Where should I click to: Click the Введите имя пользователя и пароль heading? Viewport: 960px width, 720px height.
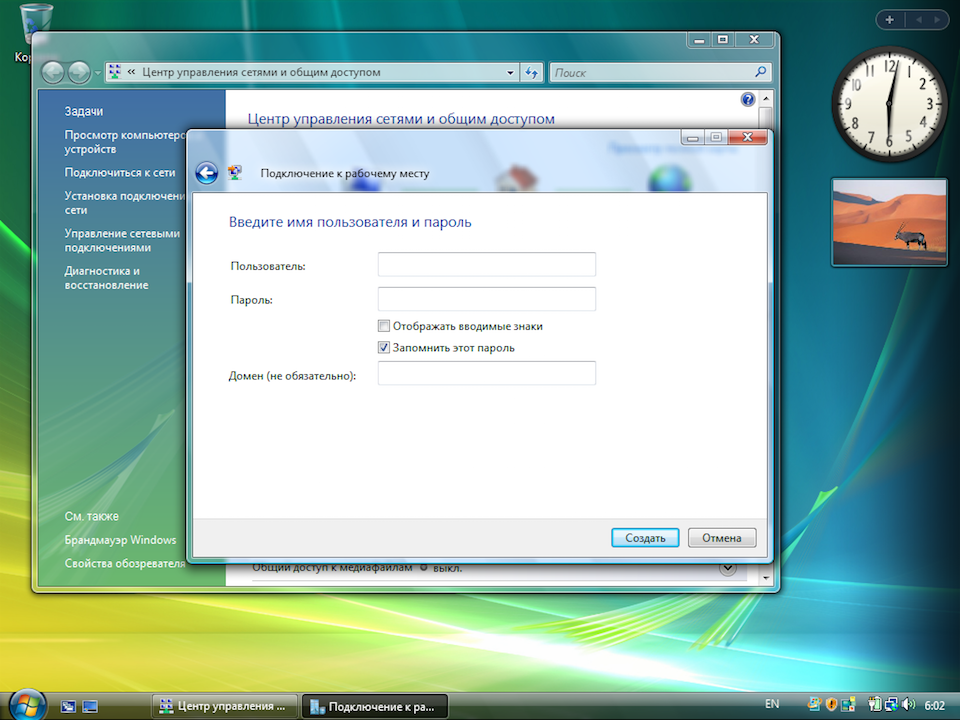pos(350,222)
